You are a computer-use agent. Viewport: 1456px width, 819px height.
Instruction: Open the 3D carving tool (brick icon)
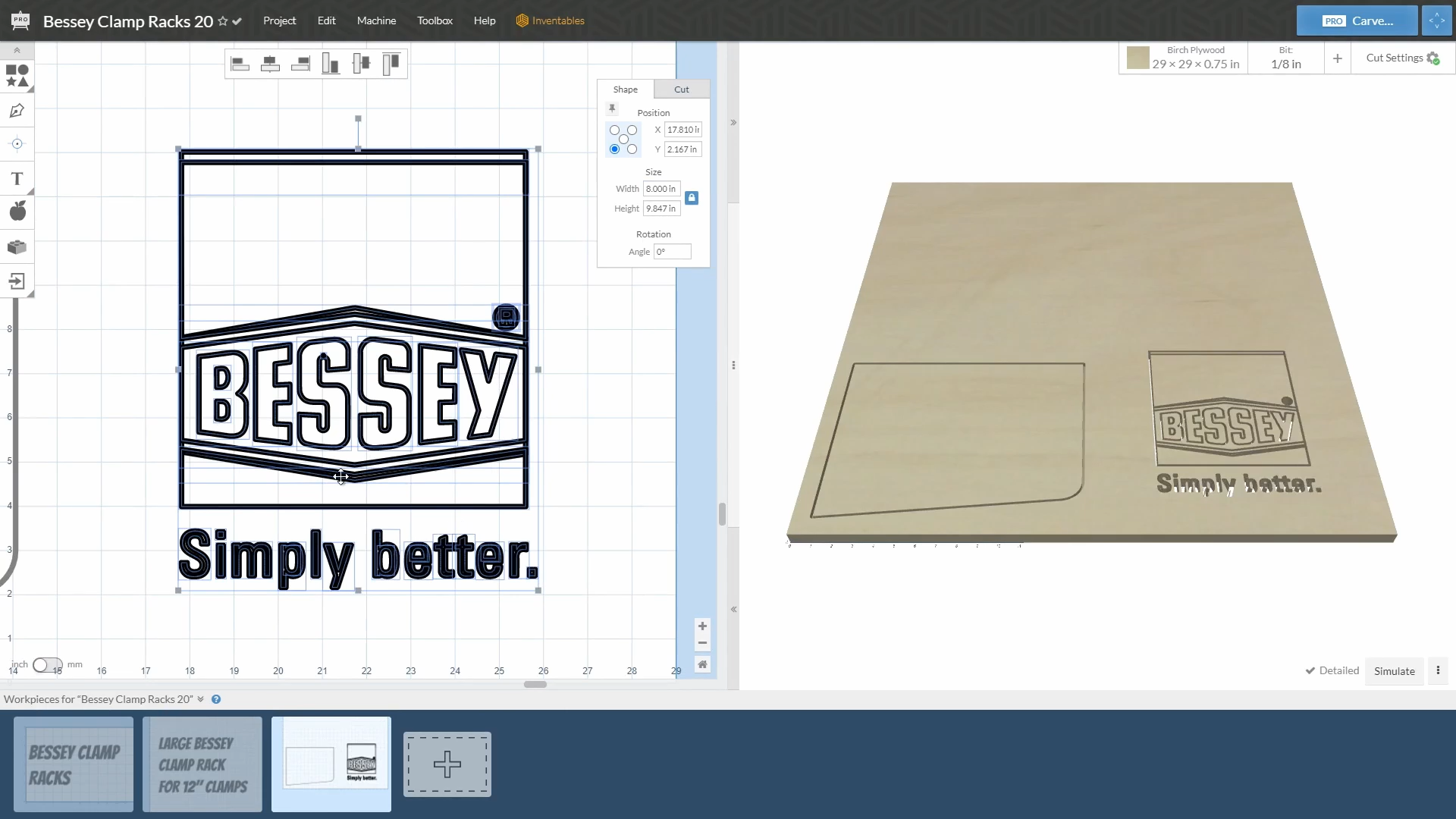pyautogui.click(x=17, y=246)
